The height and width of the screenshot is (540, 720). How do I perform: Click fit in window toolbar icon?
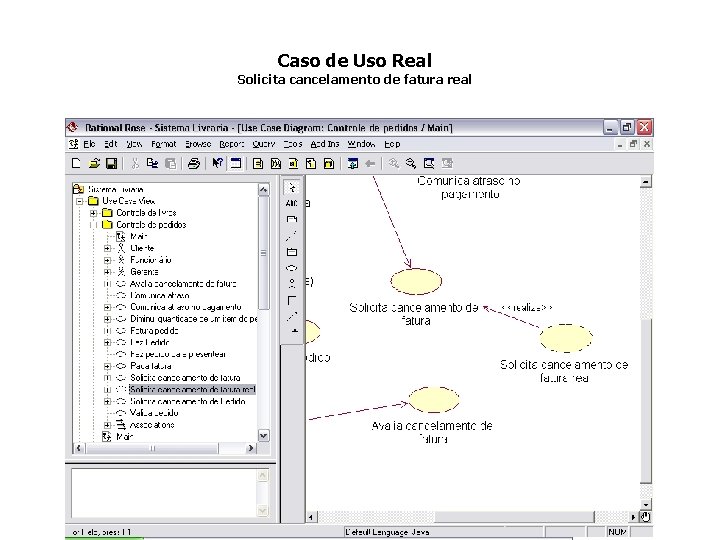(429, 163)
